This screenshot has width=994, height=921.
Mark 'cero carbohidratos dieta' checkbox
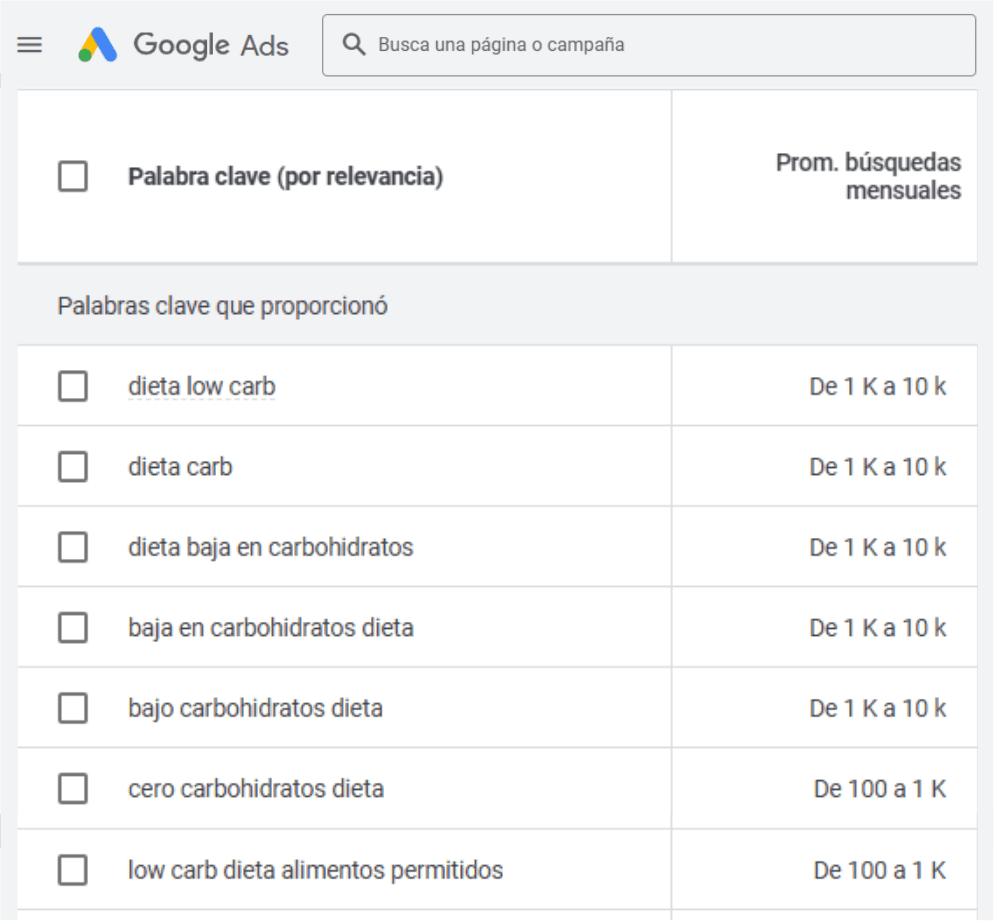(72, 790)
